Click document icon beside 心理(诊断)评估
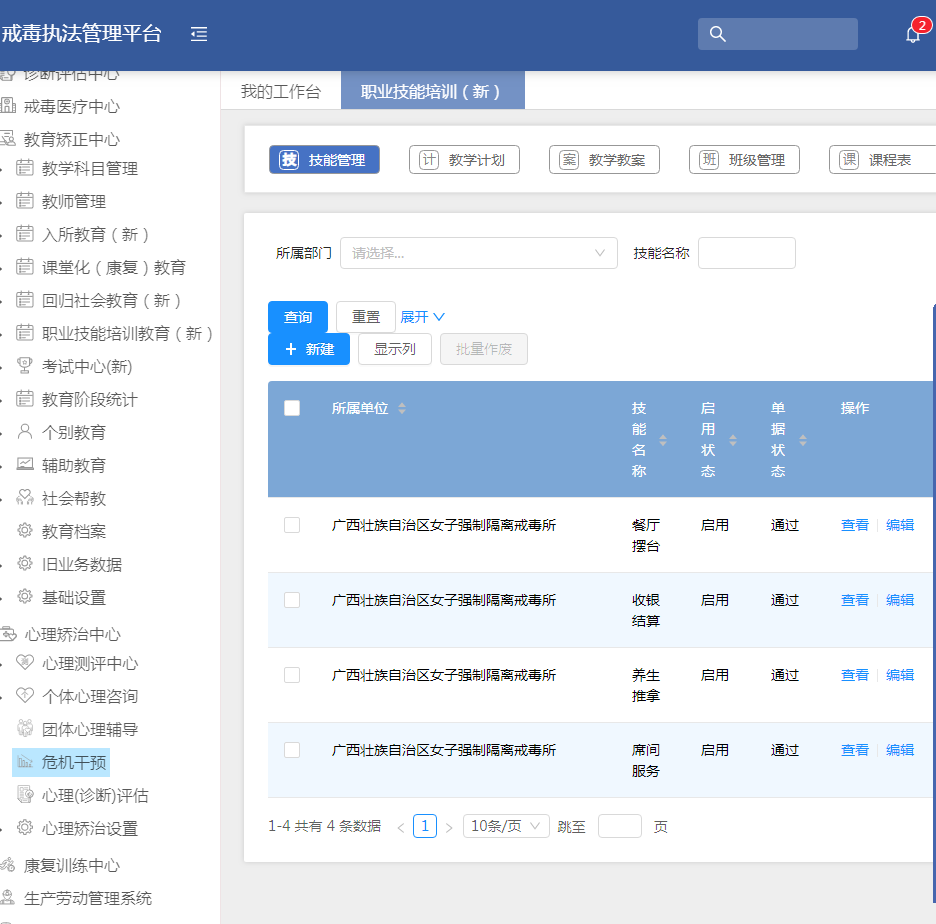936x924 pixels. click(24, 794)
